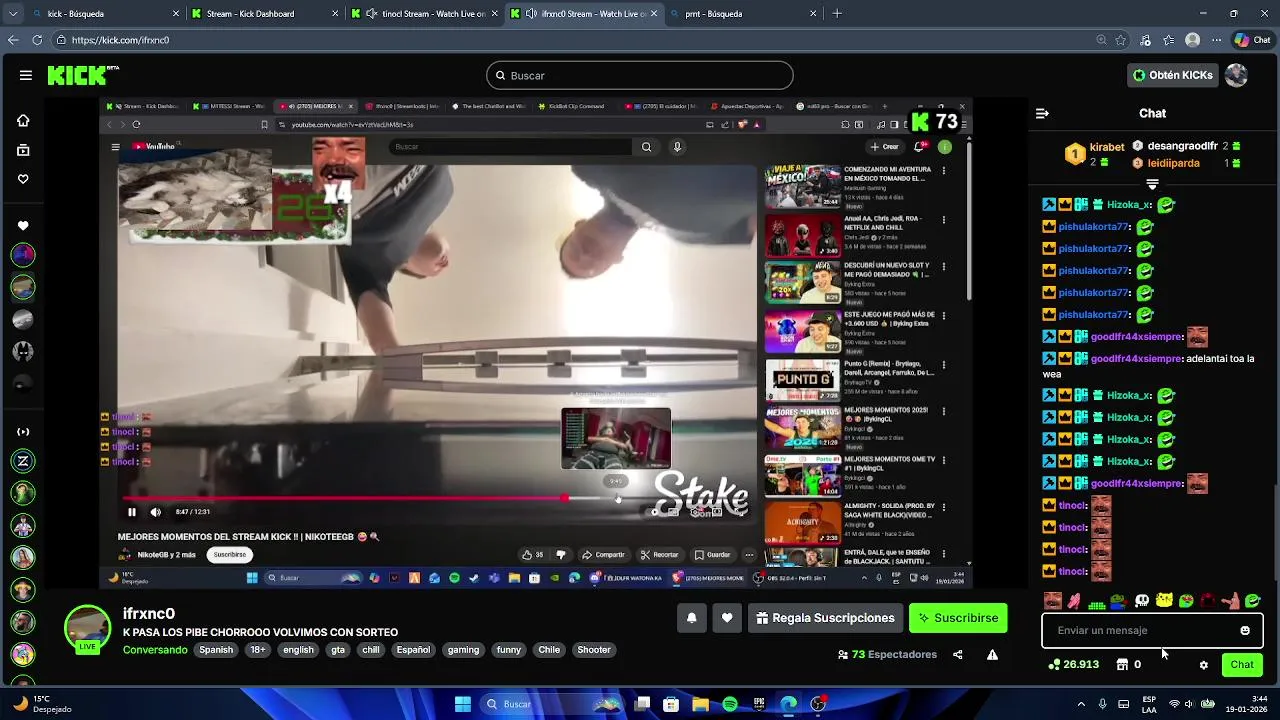This screenshot has width=1280, height=720.
Task: Bookmark this page with the star icon
Action: coord(1121,40)
